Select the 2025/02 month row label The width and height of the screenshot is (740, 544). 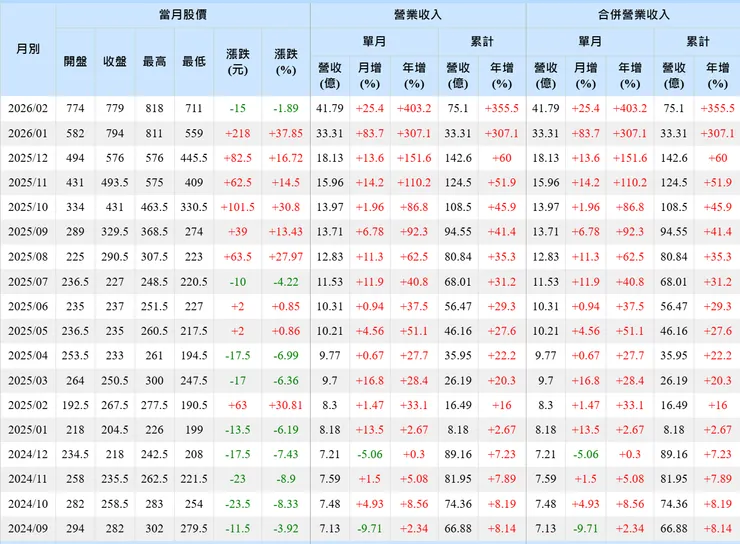pyautogui.click(x=28, y=405)
